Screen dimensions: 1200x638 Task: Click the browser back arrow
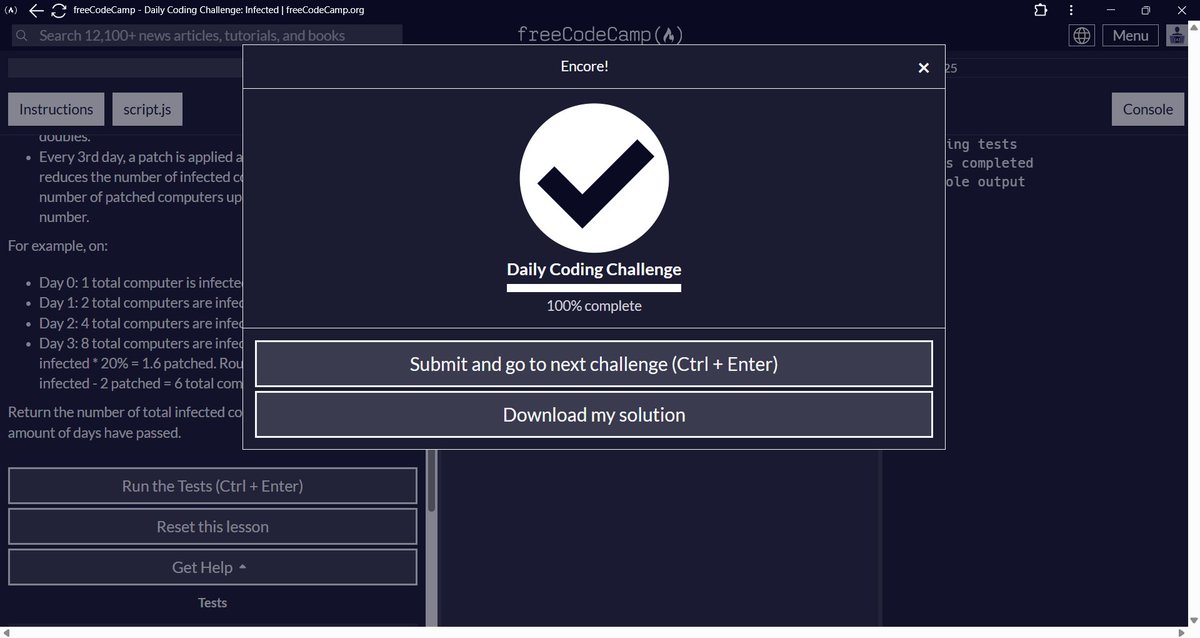(34, 10)
